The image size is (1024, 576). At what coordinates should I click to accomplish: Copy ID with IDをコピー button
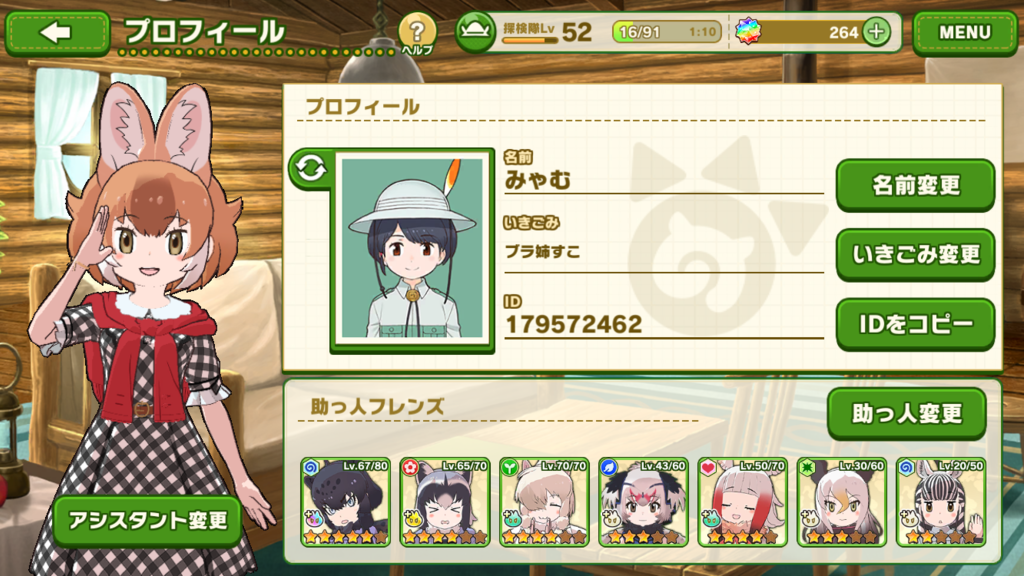[x=915, y=324]
